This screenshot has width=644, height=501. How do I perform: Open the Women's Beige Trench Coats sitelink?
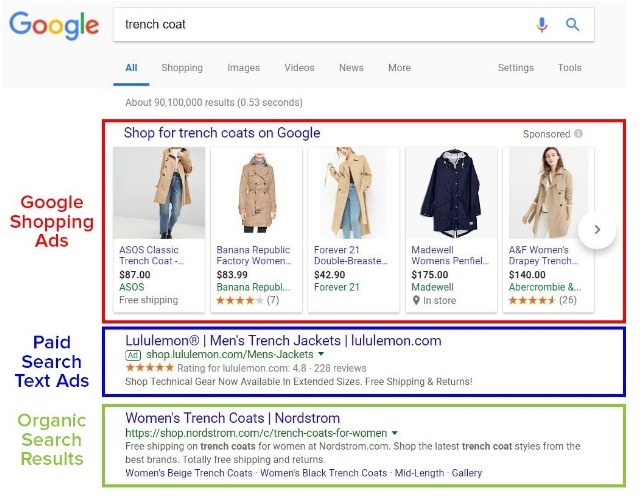point(189,473)
